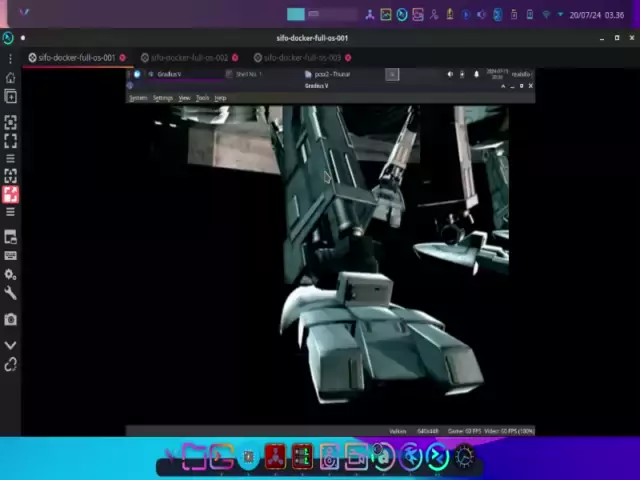This screenshot has width=640, height=480.
Task: Click the new tab icon below home
Action: [10, 96]
